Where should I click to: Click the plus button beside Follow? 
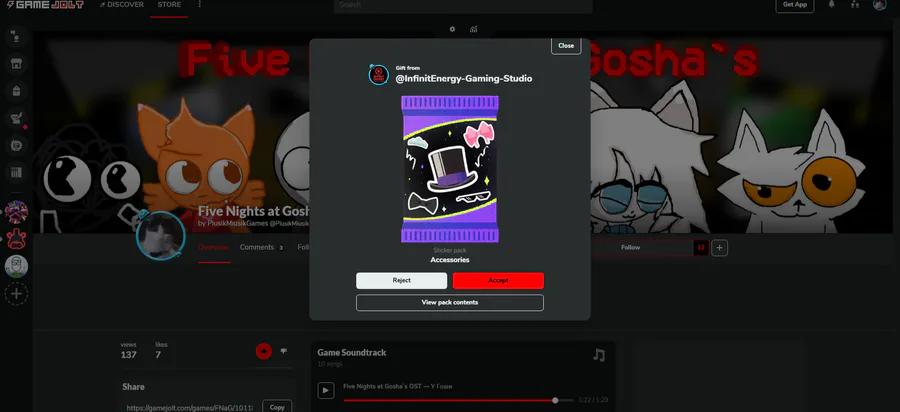click(x=720, y=248)
